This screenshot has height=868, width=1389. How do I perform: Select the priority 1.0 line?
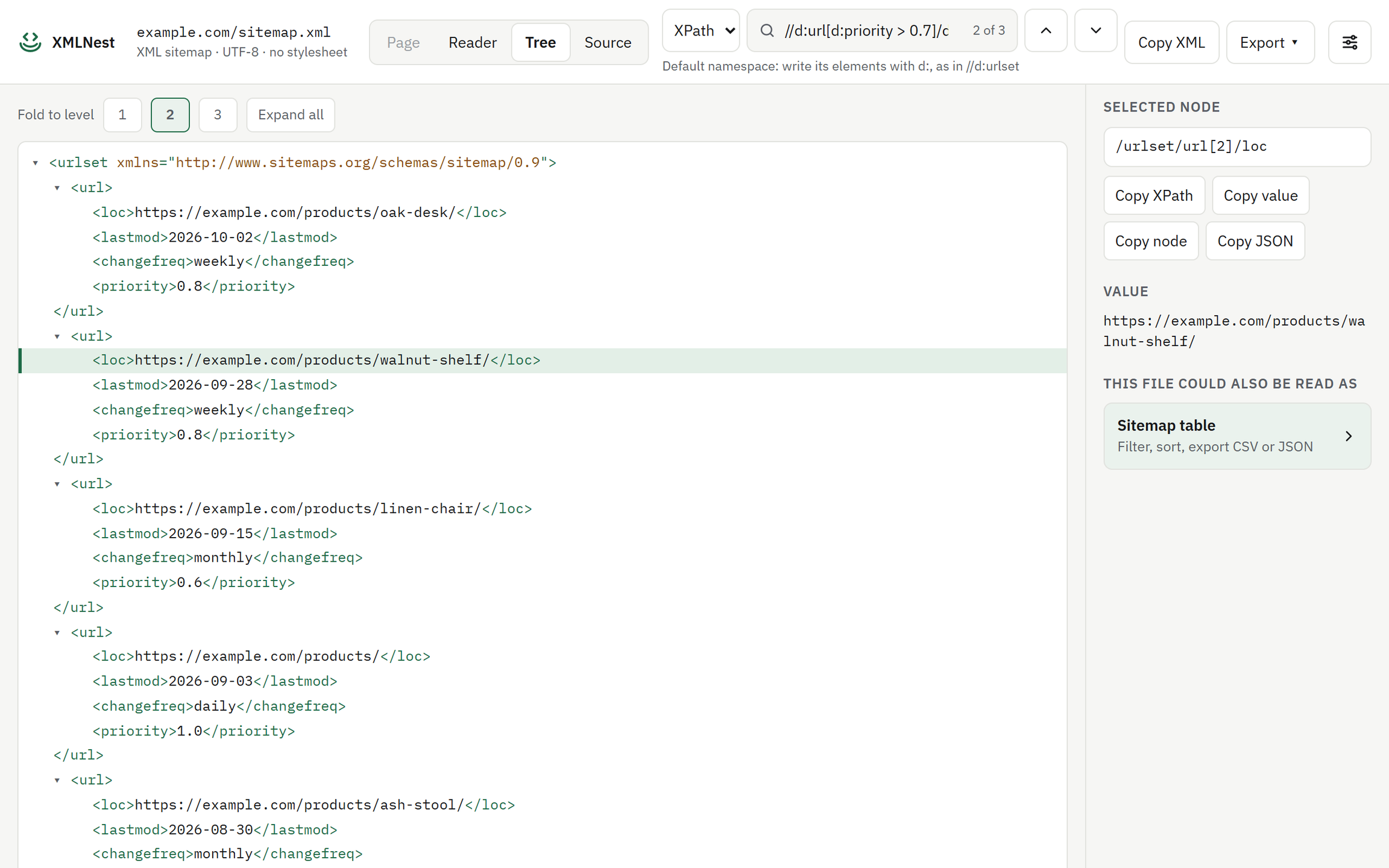point(543,731)
